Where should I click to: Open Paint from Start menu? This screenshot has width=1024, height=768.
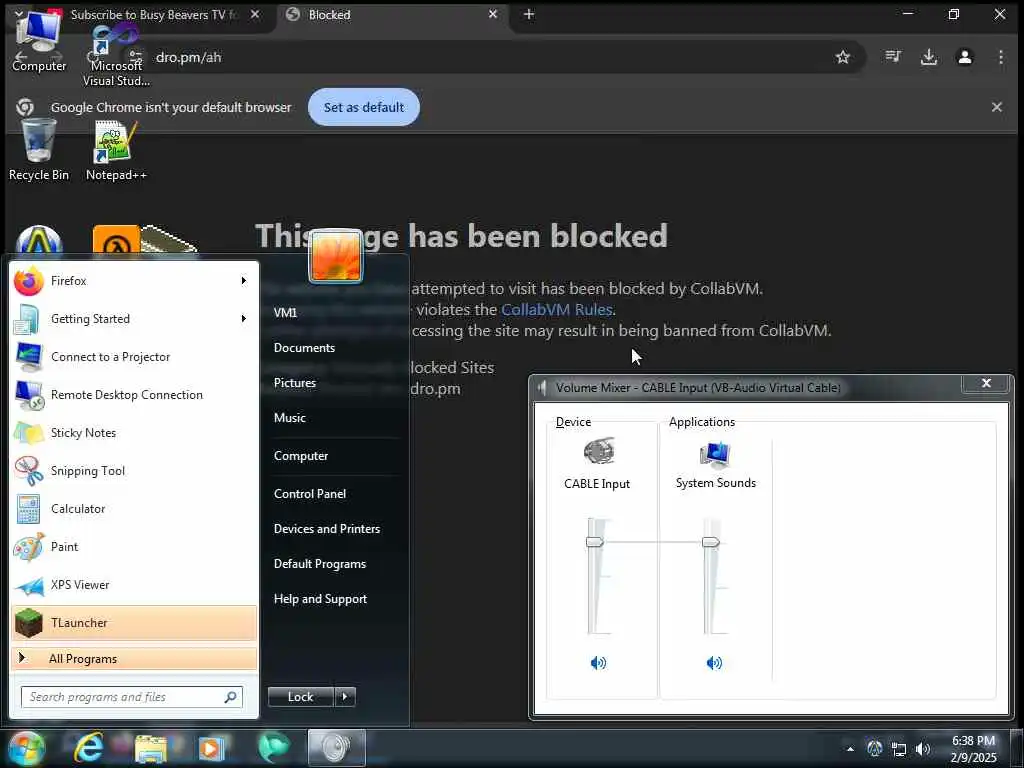click(x=134, y=547)
